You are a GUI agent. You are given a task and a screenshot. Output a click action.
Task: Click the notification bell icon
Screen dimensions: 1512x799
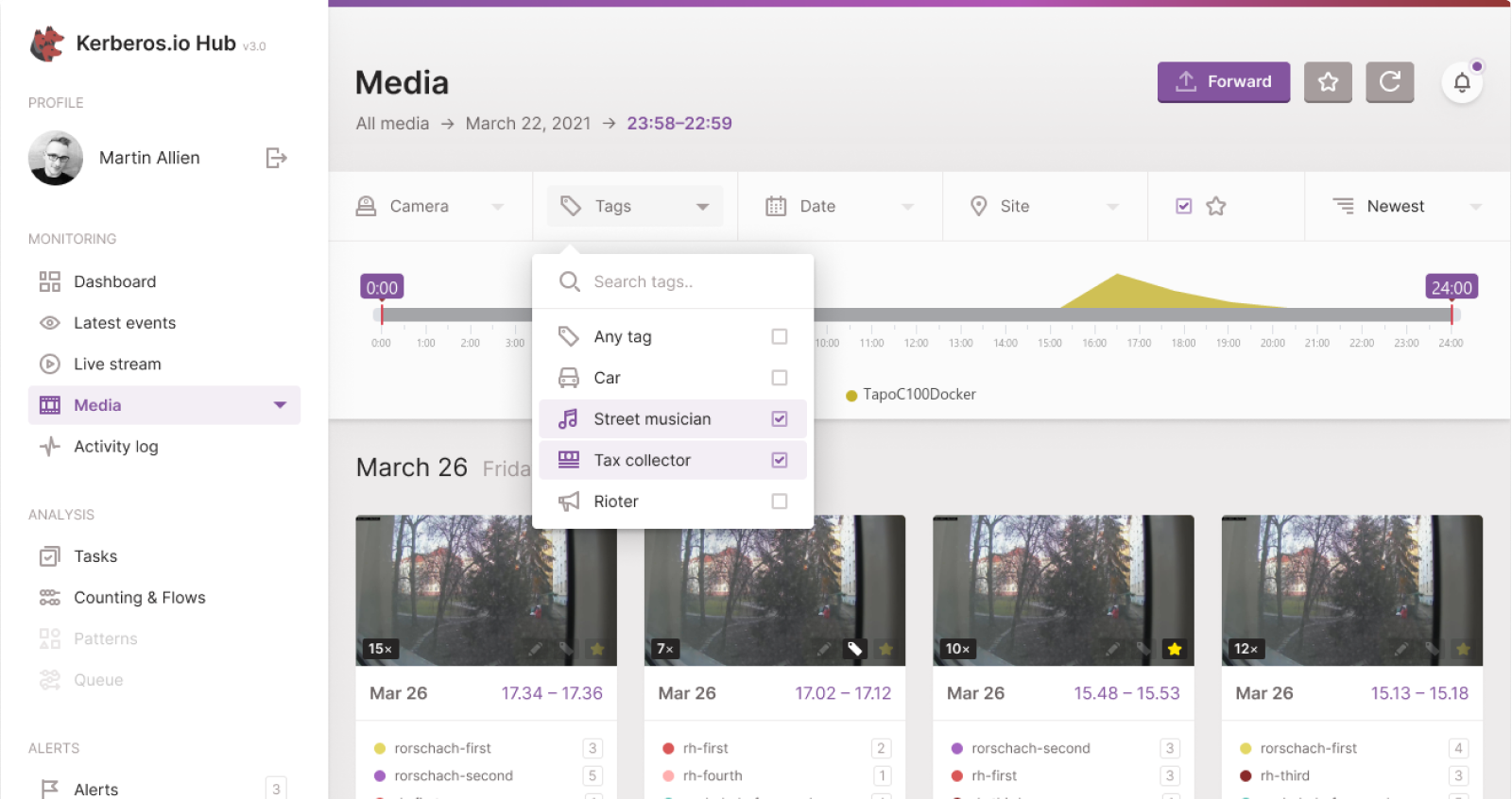point(1461,83)
